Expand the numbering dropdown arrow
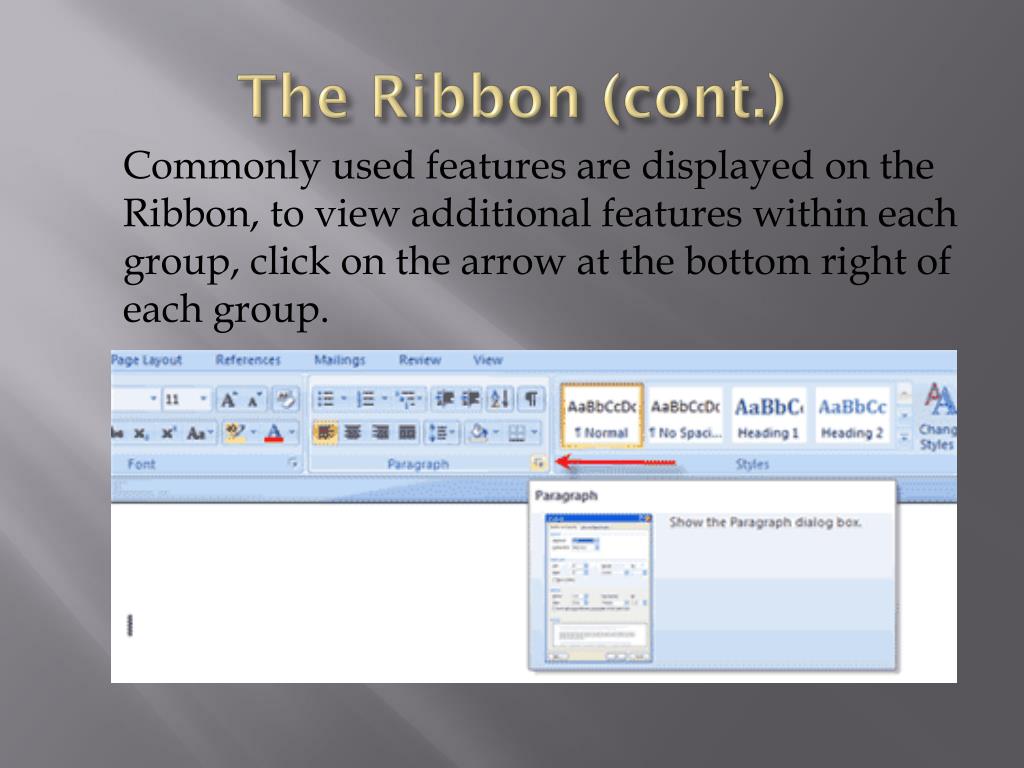Viewport: 1024px width, 768px height. 384,399
